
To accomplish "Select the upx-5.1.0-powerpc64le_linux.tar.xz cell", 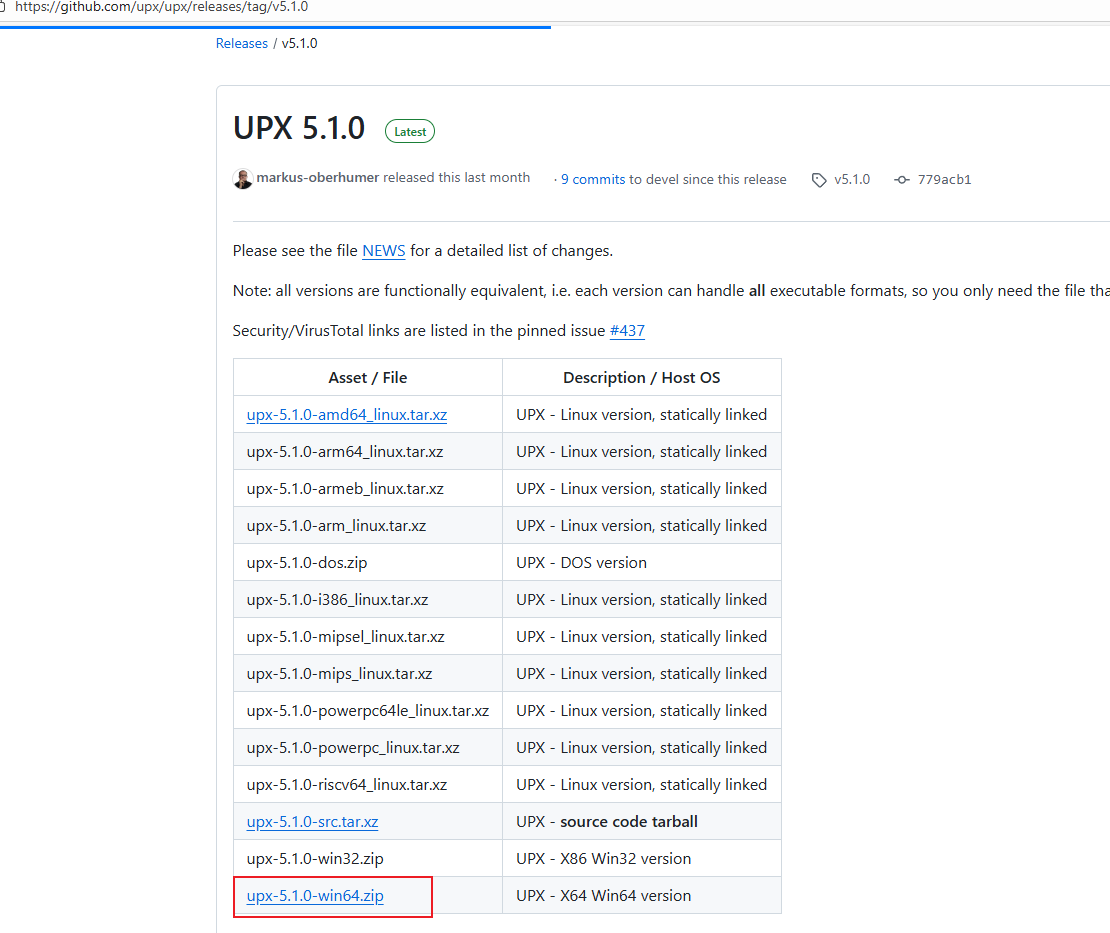I will (367, 711).
